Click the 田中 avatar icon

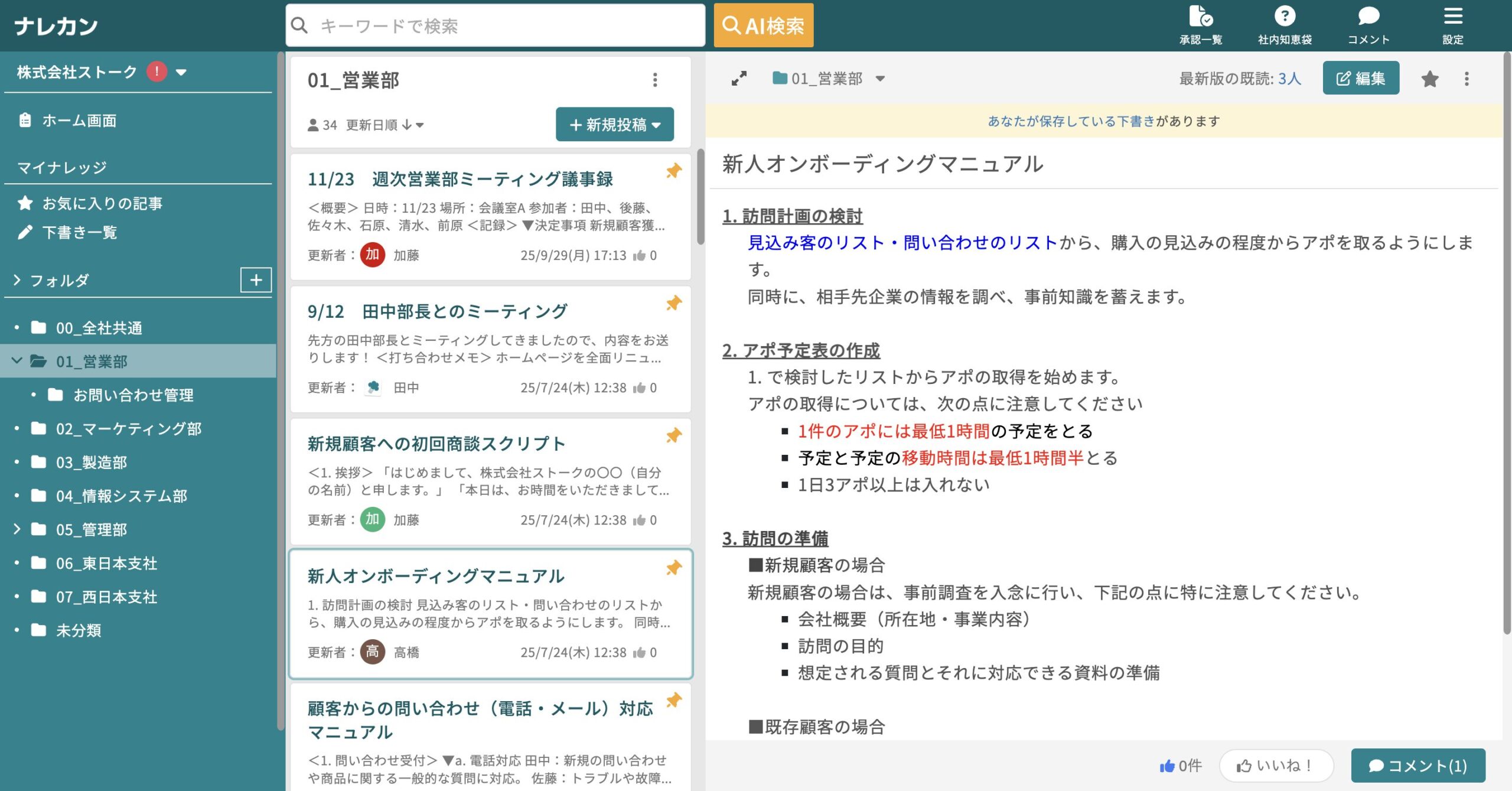[x=373, y=387]
